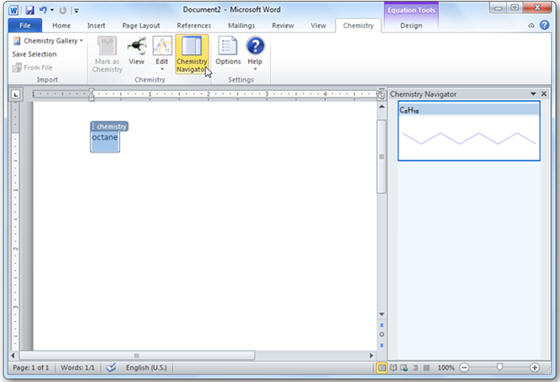Switch to Web Layout view

pyautogui.click(x=404, y=367)
